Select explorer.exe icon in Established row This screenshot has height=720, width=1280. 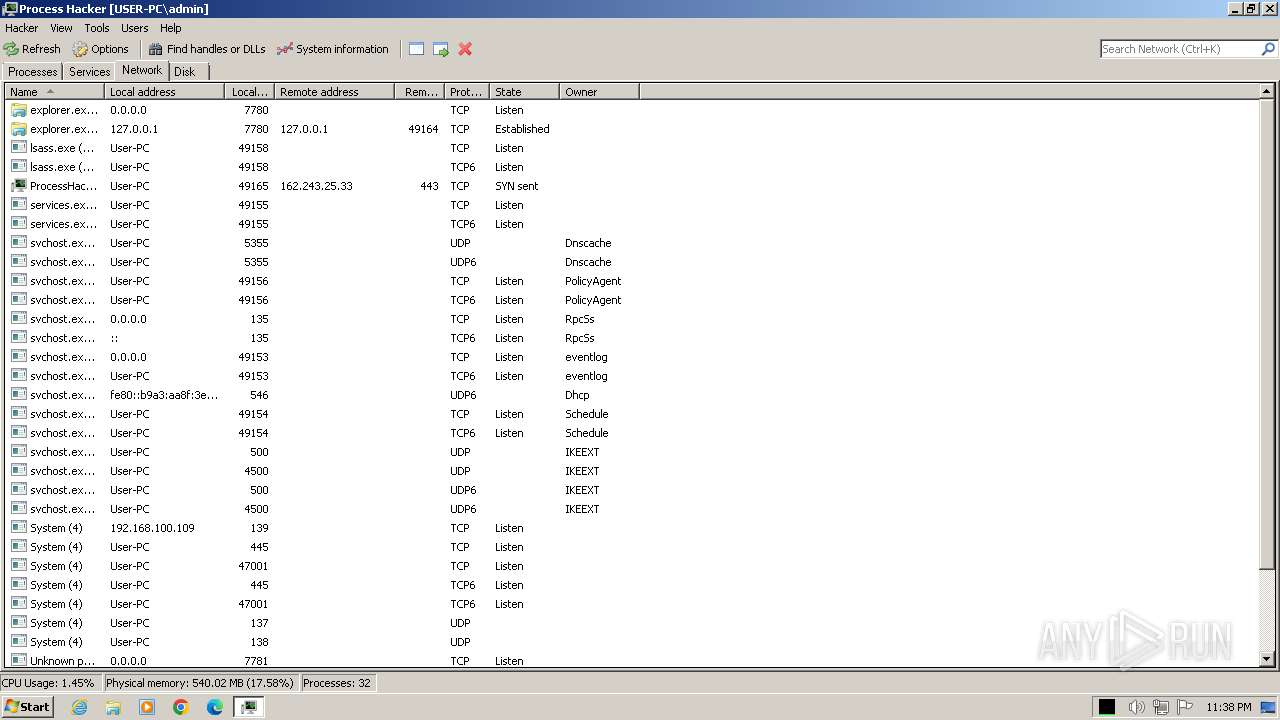[x=19, y=129]
